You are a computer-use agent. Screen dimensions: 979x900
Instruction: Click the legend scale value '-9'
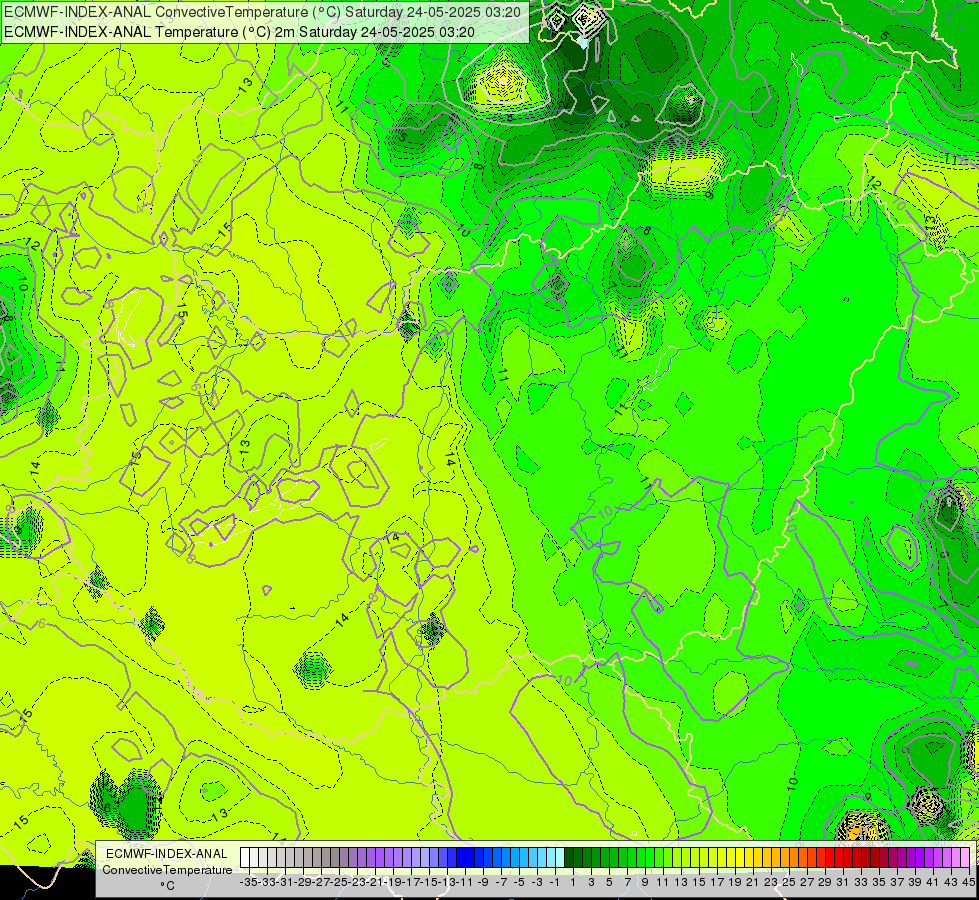[x=483, y=883]
